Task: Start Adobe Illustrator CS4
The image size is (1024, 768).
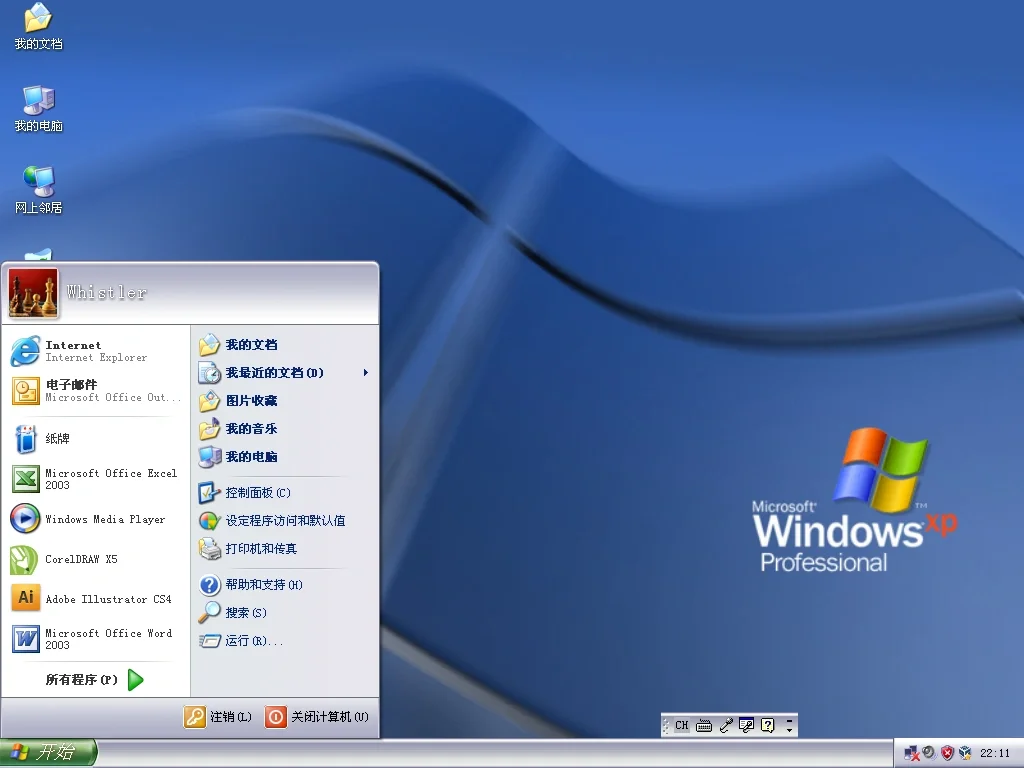Action: coord(95,598)
